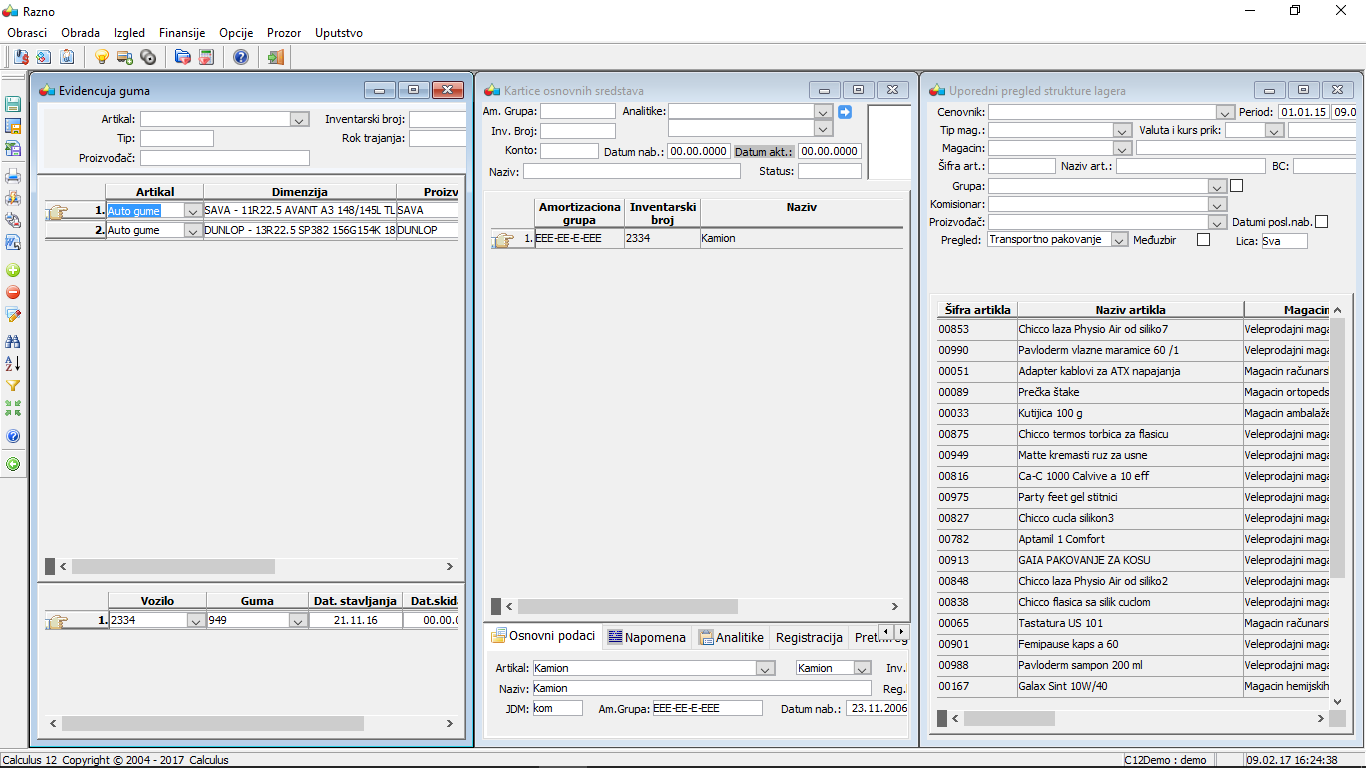Image resolution: width=1366 pixels, height=768 pixels.
Task: Click the blue arrow button beside Analitike
Action: [845, 112]
